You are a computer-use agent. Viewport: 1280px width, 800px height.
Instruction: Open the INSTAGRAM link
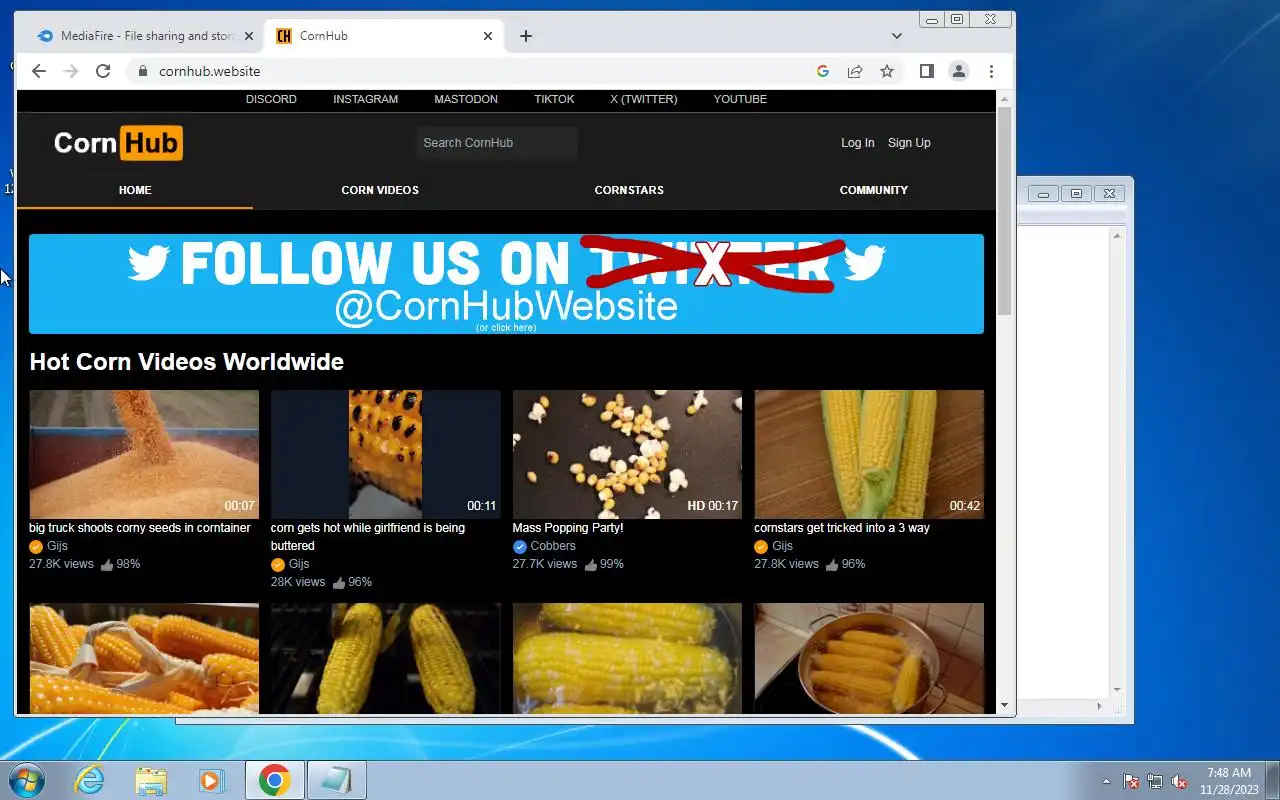click(x=365, y=99)
